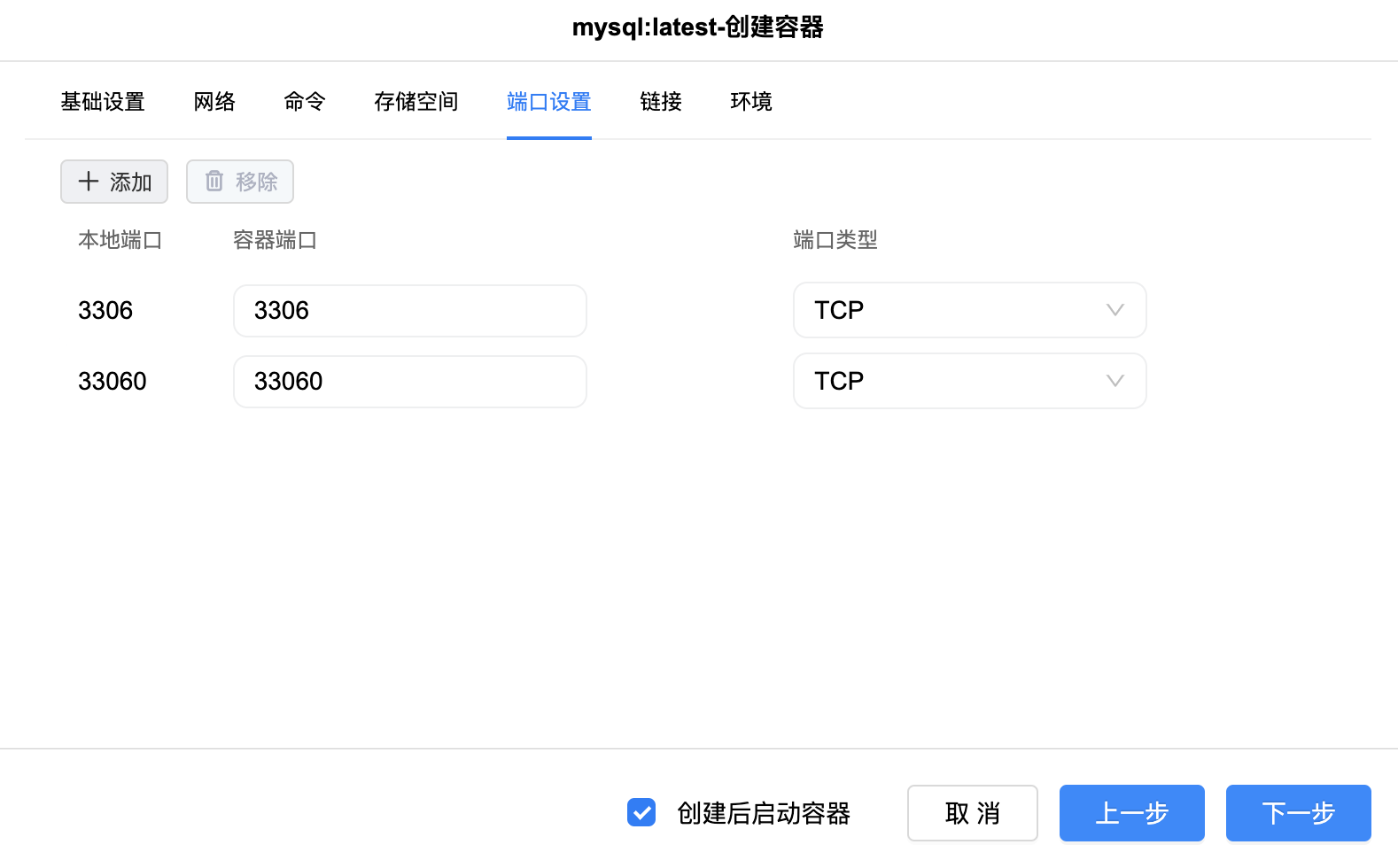Expand the port type dropdown for port 33060
The height and width of the screenshot is (868, 1398).
pyautogui.click(x=968, y=381)
